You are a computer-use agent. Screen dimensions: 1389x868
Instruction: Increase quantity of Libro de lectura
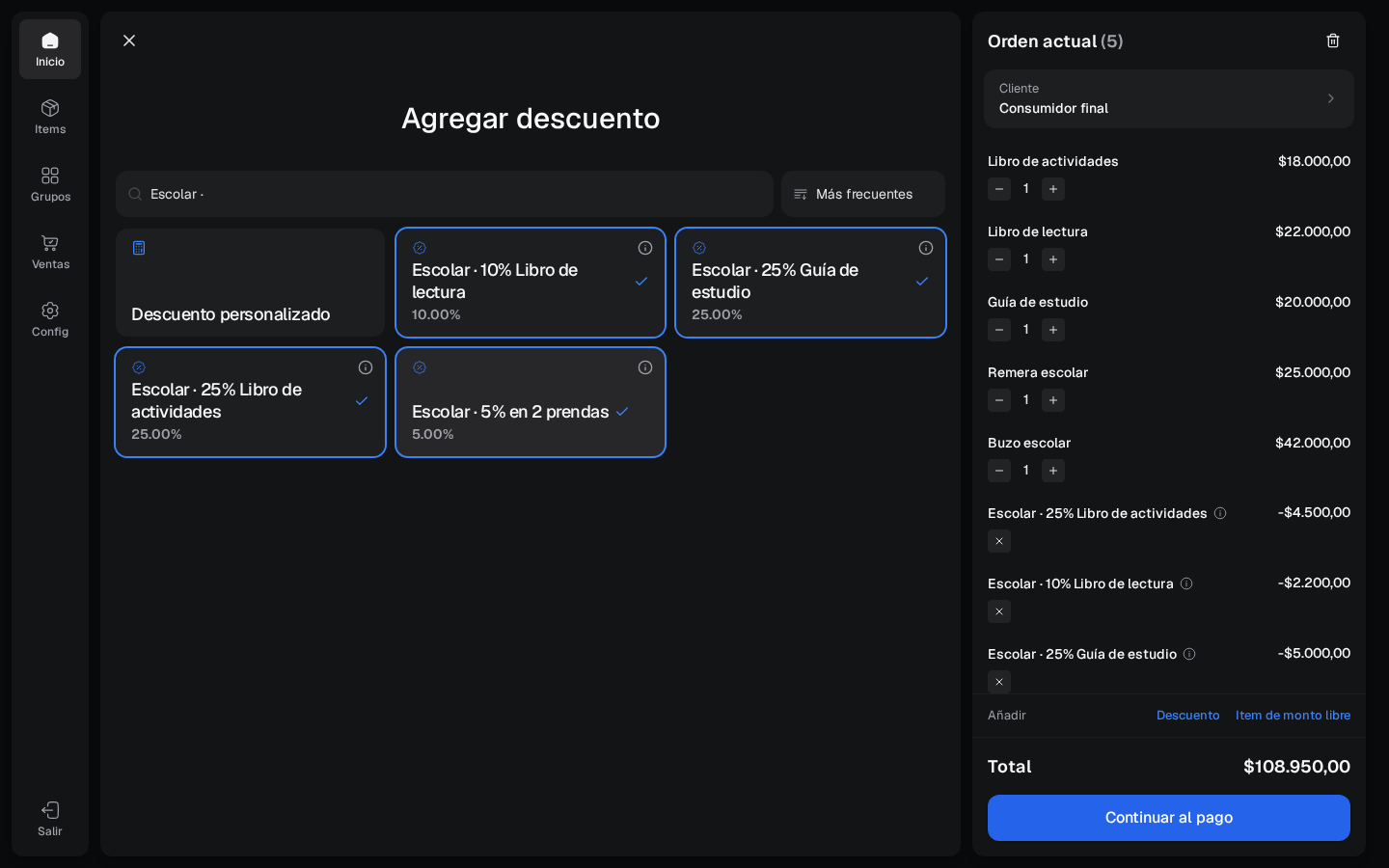coord(1053,259)
